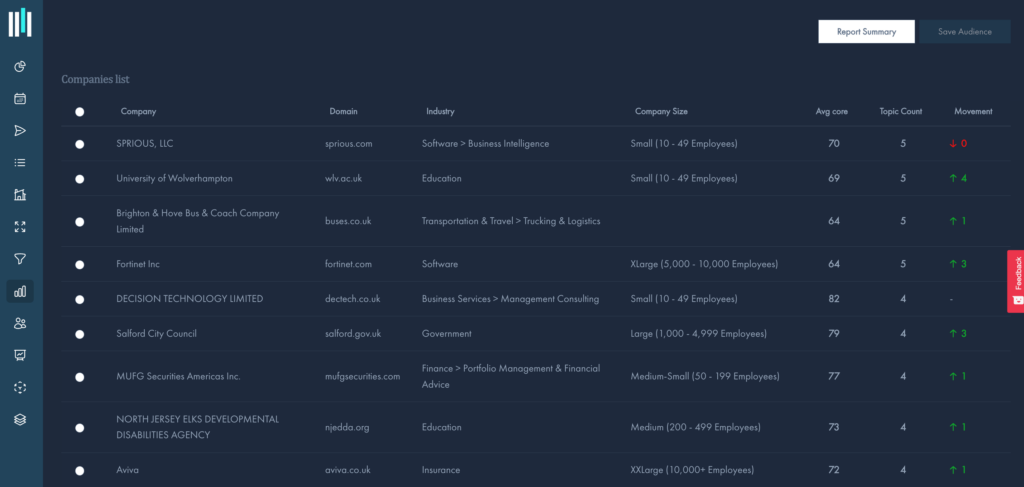Click the salford.gov.uk domain
Screen dimensions: 1024x487
coord(353,334)
